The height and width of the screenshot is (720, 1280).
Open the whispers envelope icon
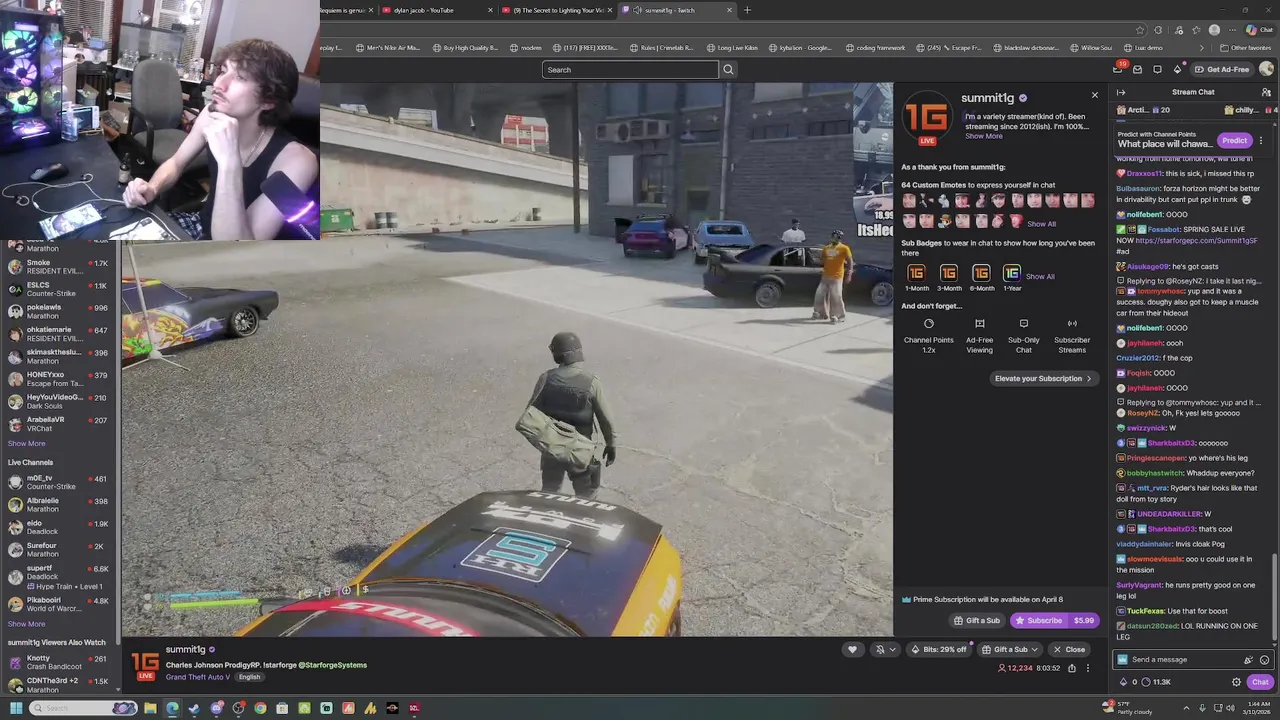click(1138, 69)
